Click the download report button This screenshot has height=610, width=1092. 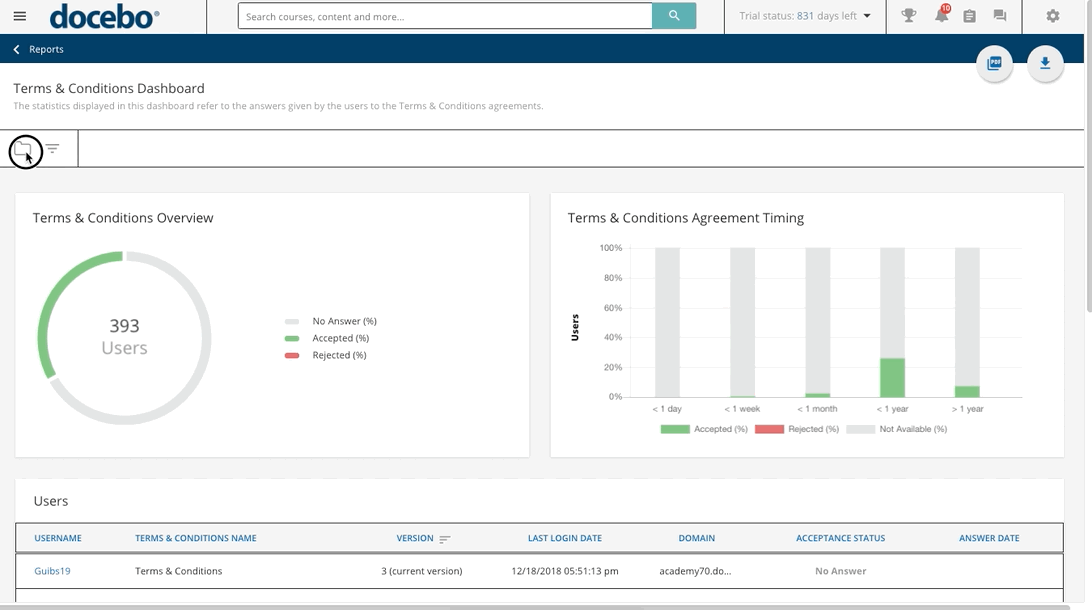coord(1045,63)
